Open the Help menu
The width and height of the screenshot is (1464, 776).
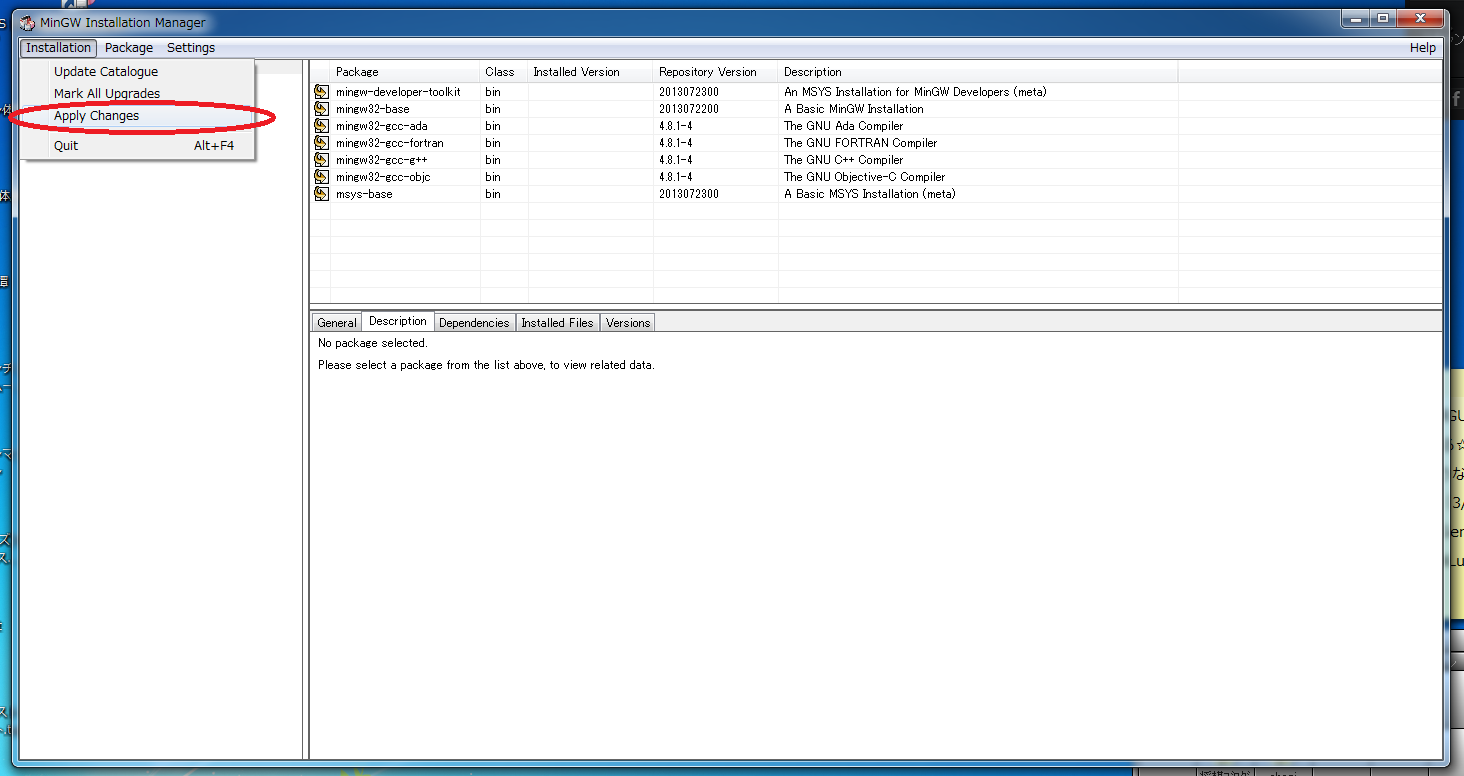click(x=1422, y=48)
